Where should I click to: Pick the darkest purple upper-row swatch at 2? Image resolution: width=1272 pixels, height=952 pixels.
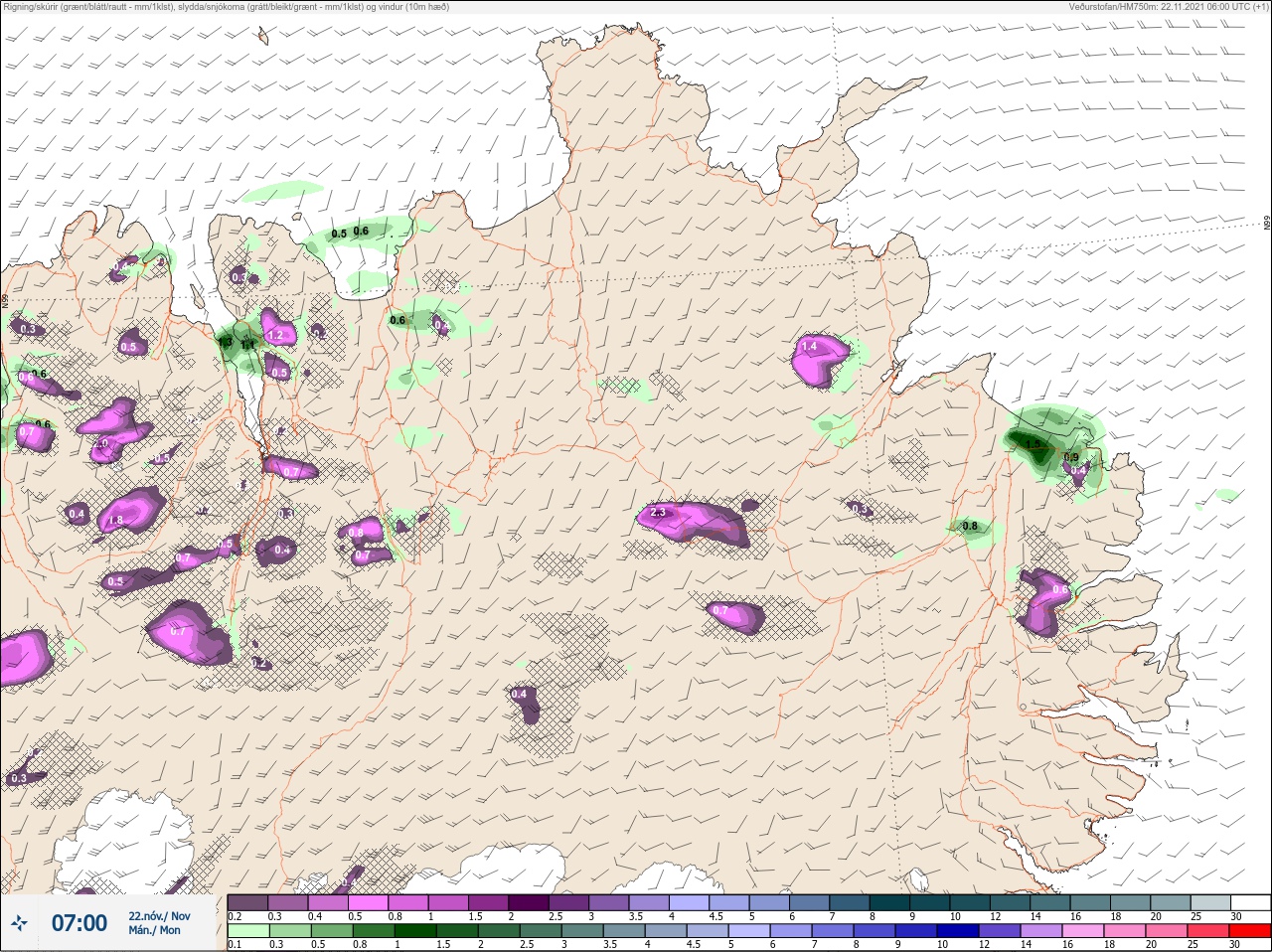click(x=531, y=902)
